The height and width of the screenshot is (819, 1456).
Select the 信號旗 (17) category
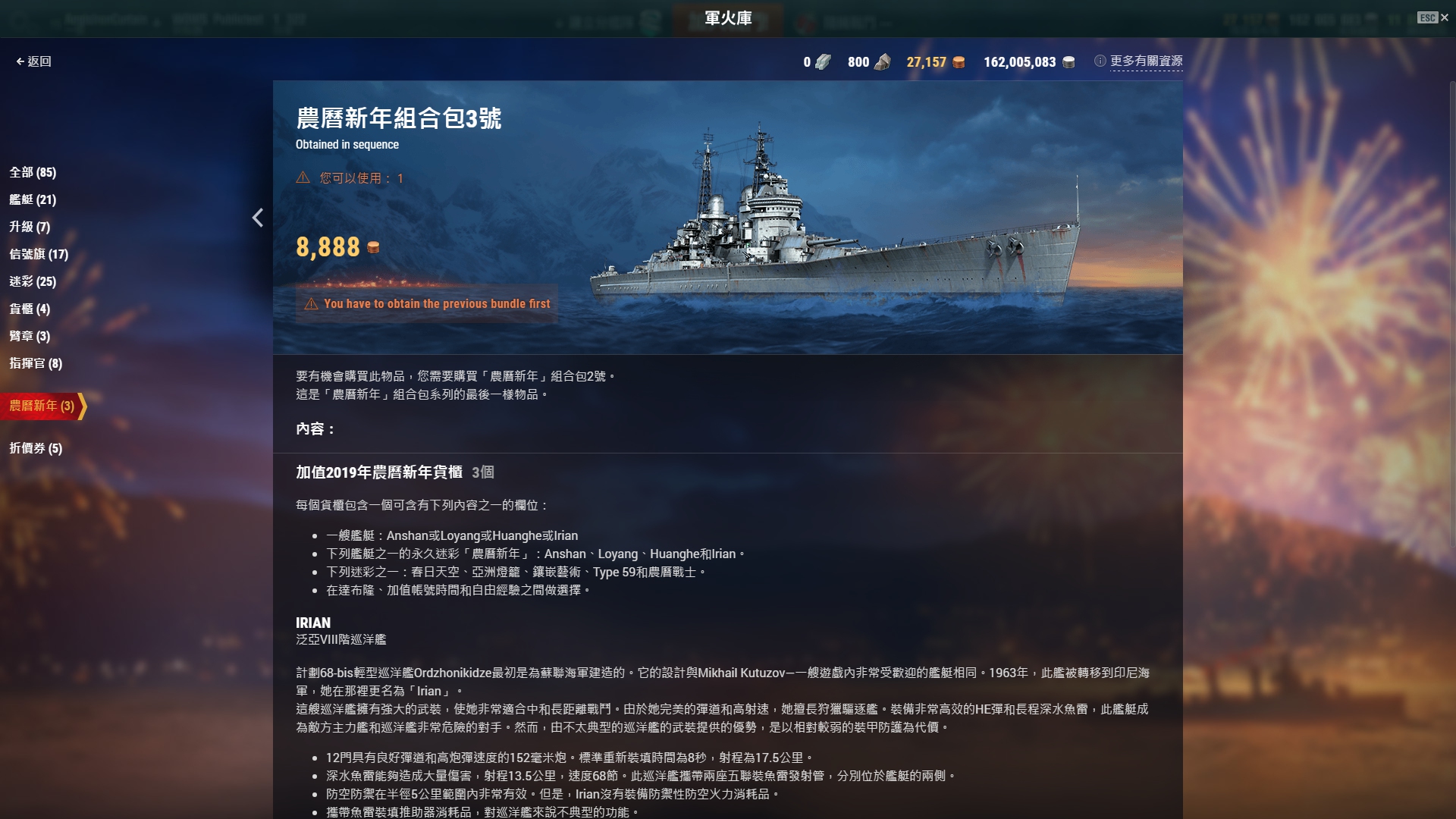[39, 254]
